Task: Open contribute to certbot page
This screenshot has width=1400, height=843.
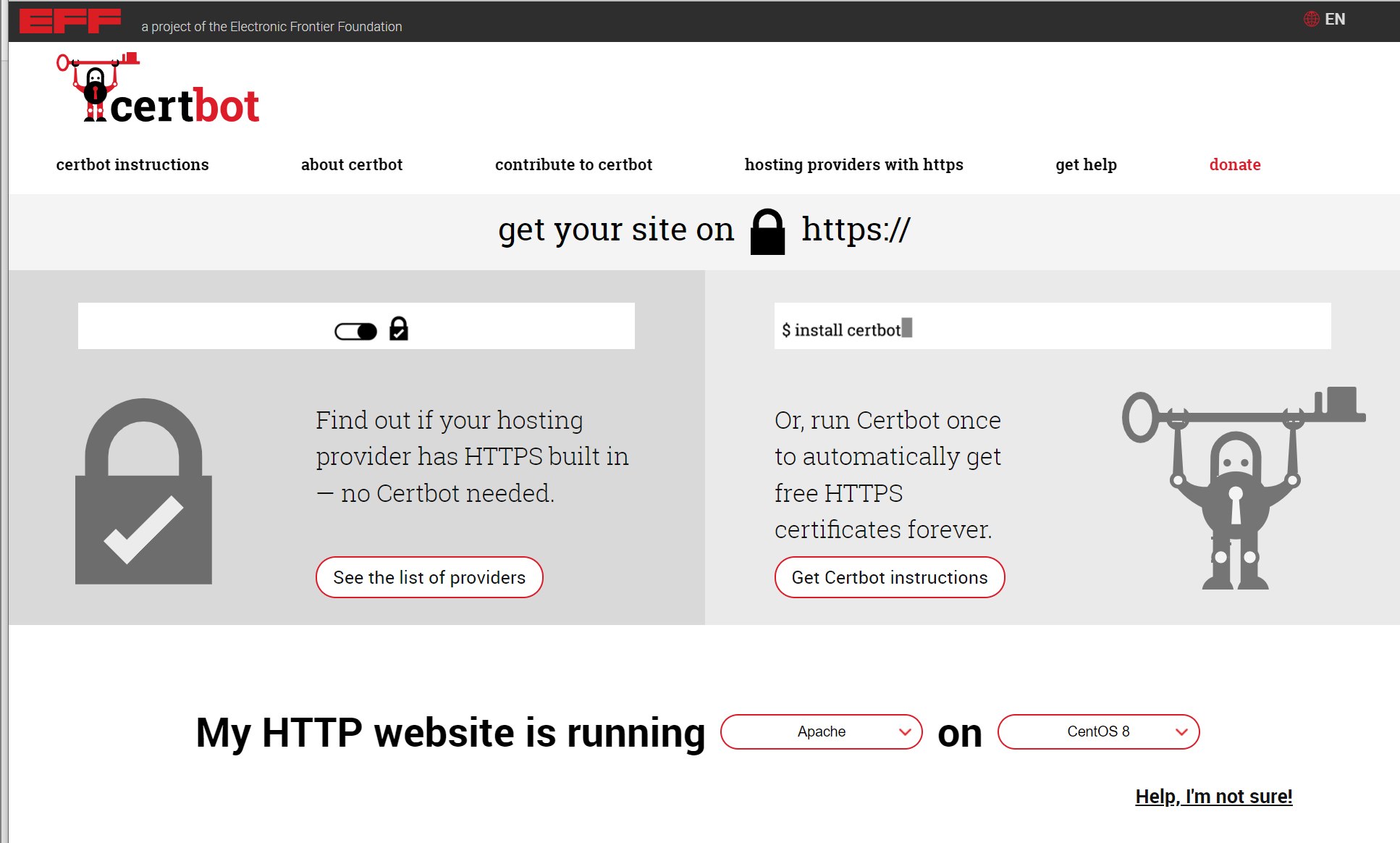Action: (x=573, y=164)
